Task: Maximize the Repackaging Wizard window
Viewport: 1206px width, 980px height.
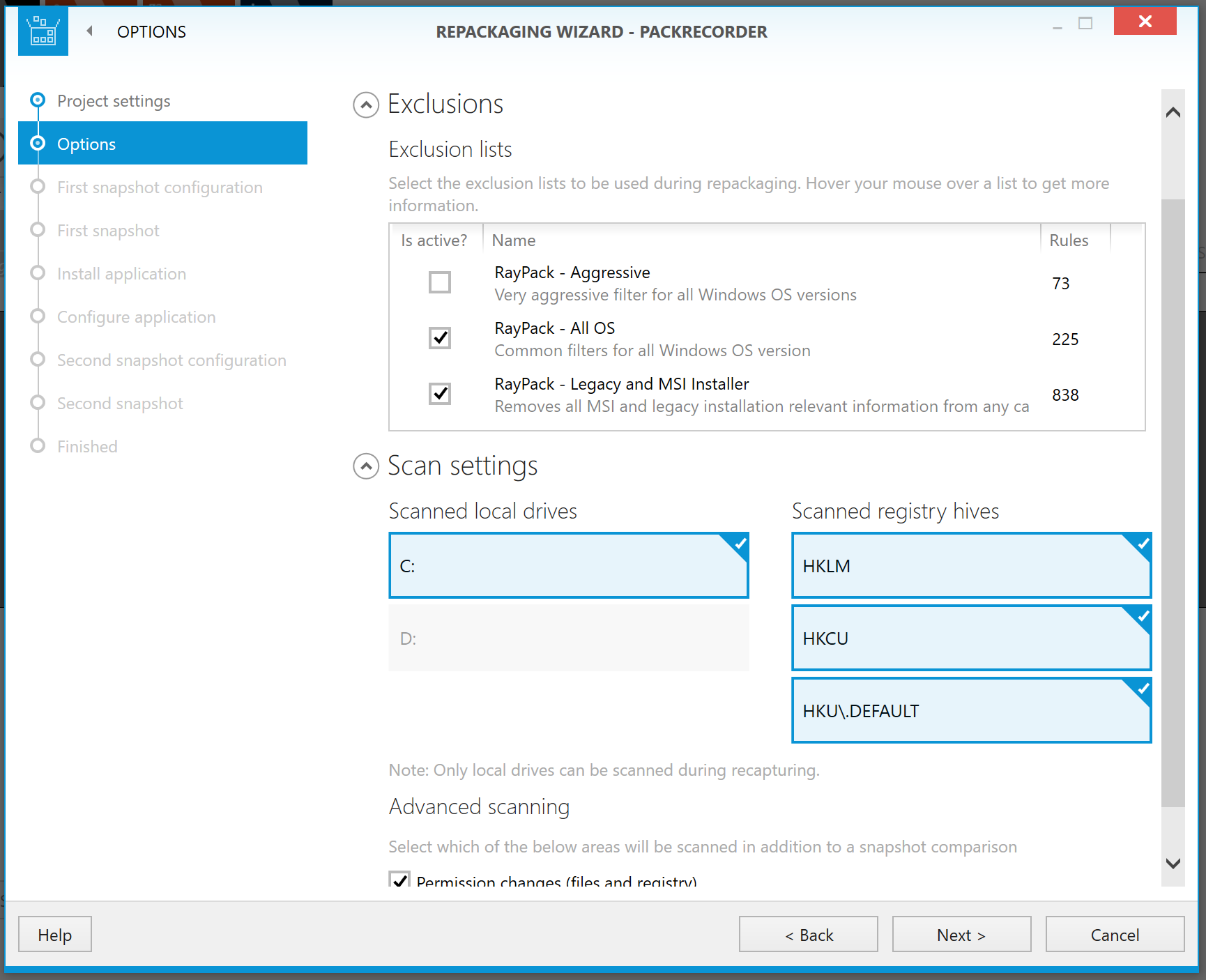Action: pos(1085,23)
